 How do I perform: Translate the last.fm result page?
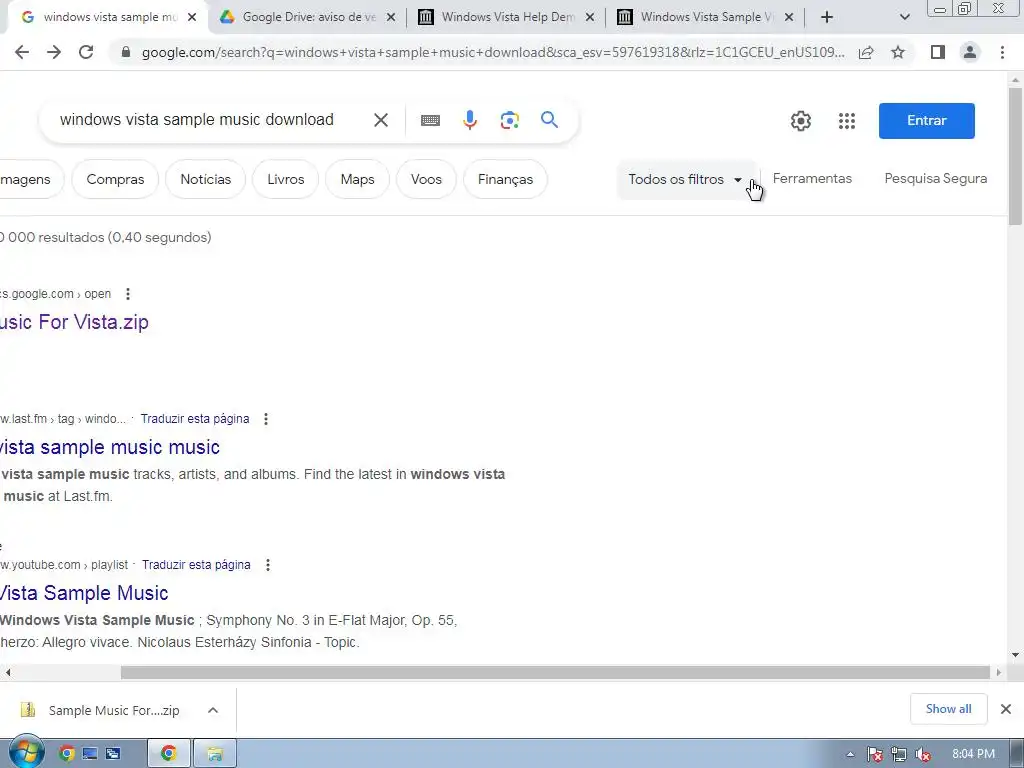(195, 419)
